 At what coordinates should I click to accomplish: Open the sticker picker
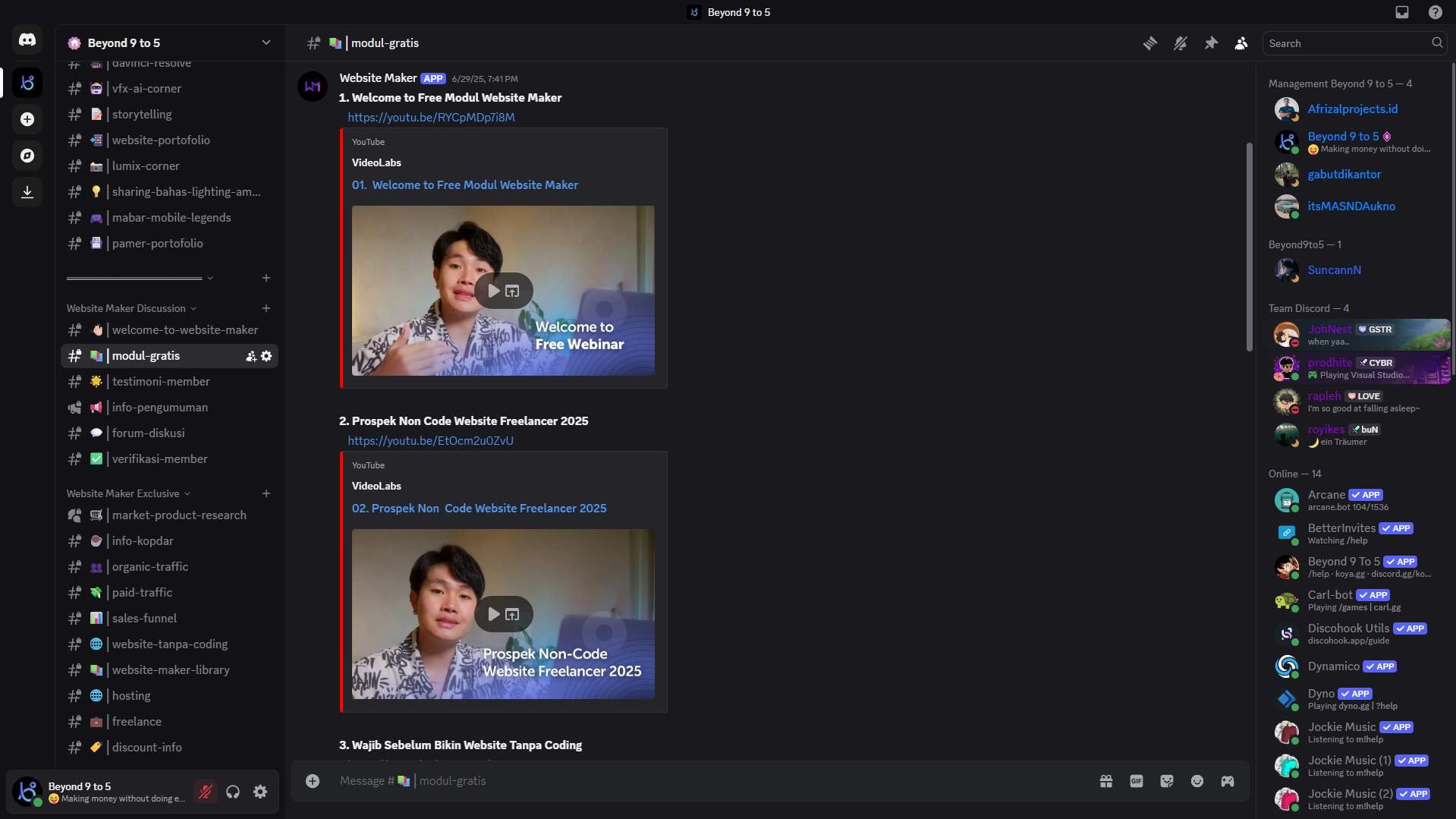[x=1167, y=781]
